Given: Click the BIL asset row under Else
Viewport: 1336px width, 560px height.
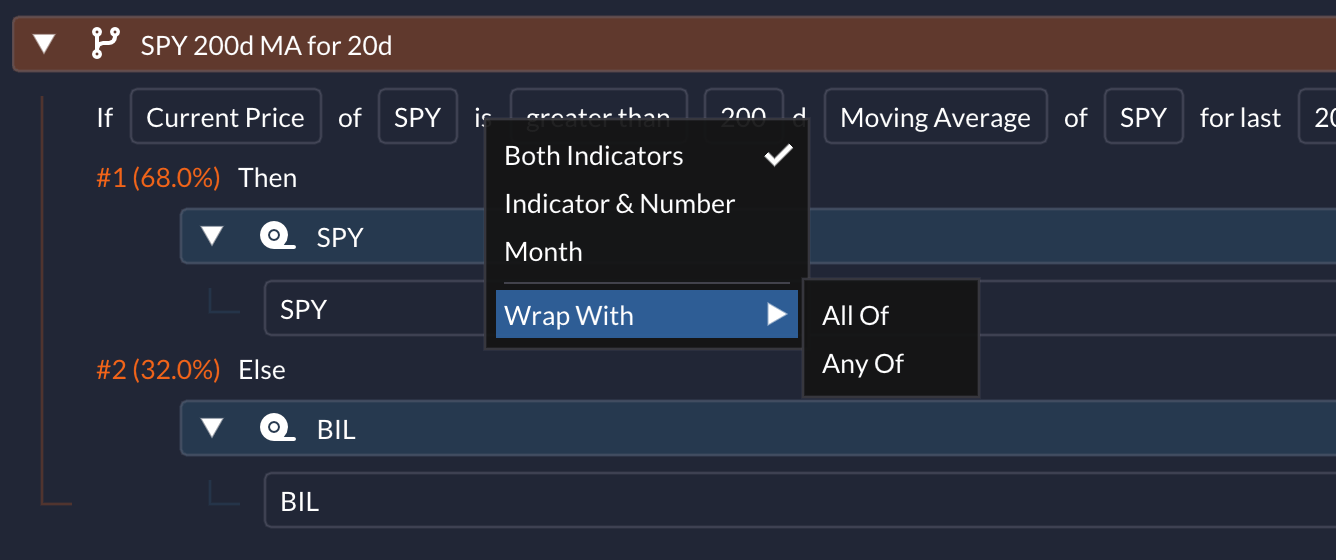Looking at the screenshot, I should (800, 500).
